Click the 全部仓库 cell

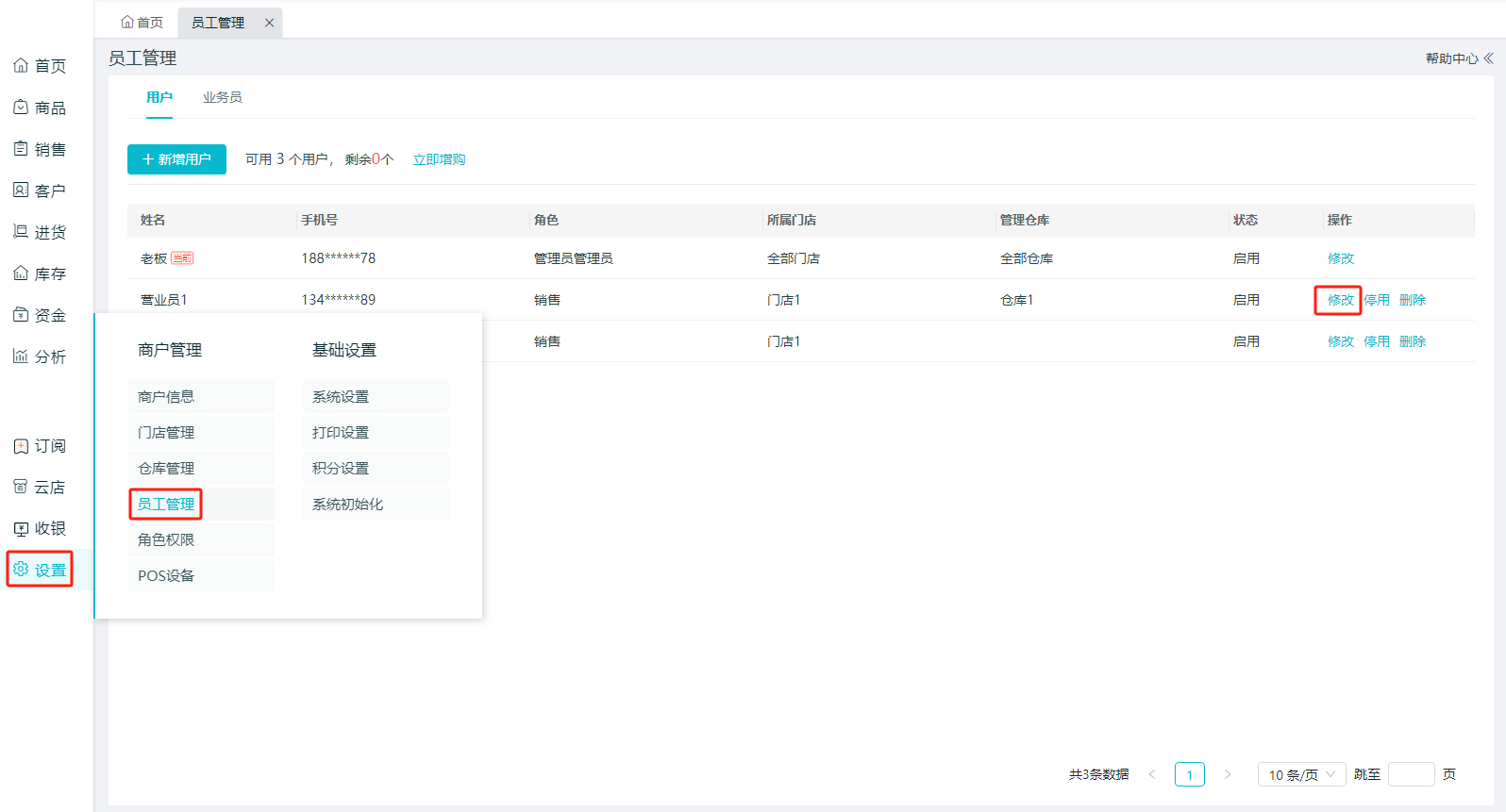tap(1027, 258)
